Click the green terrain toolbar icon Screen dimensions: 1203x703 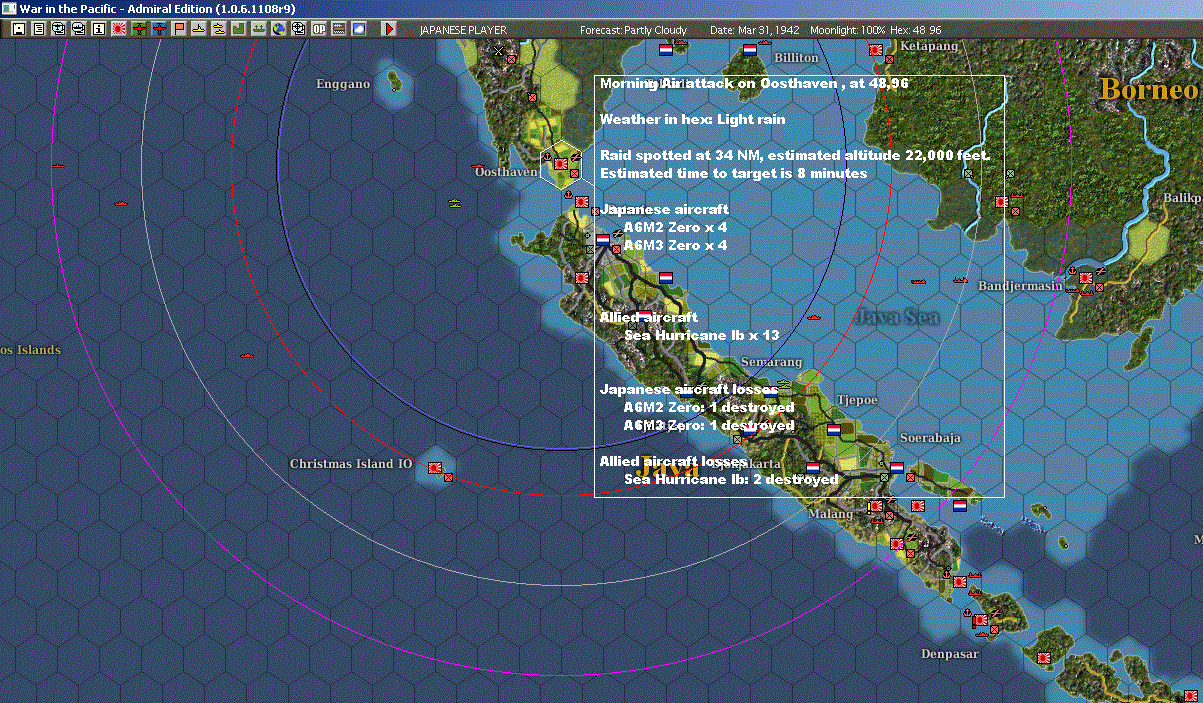coord(238,30)
